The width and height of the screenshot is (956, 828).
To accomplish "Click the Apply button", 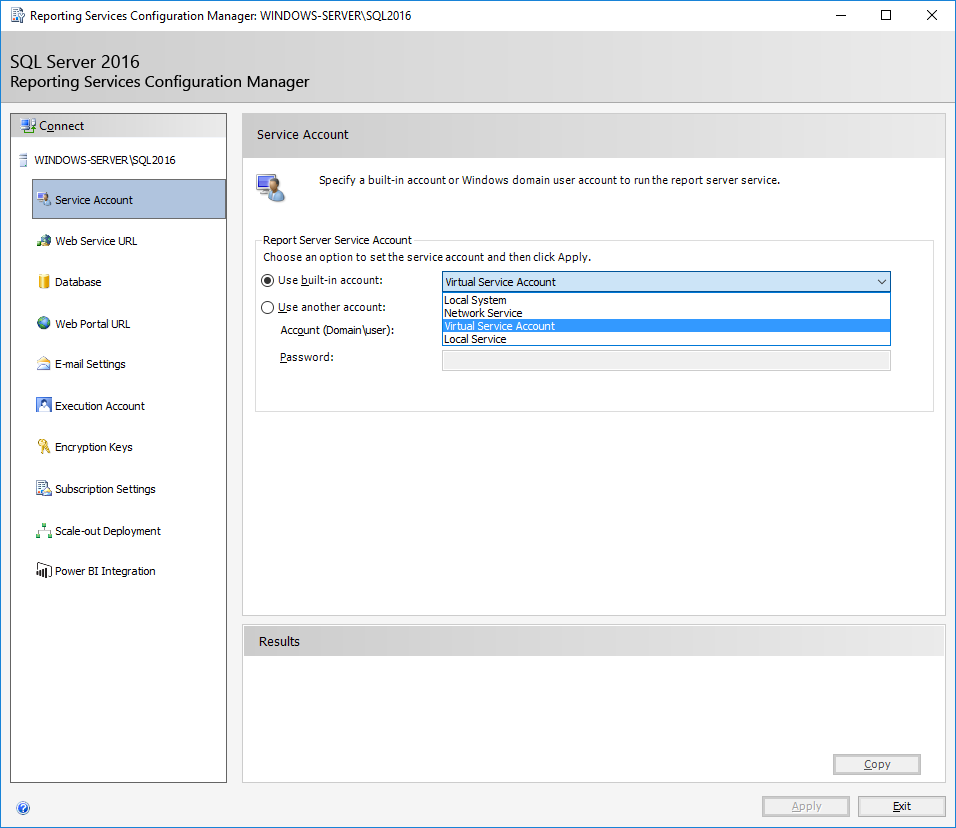I will click(805, 806).
